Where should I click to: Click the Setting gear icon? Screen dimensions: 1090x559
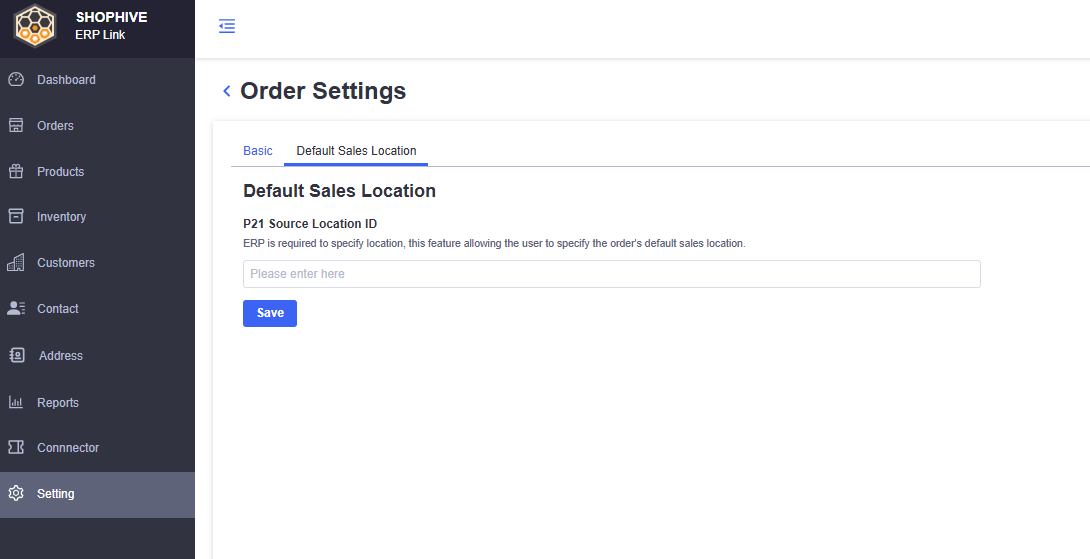(x=16, y=493)
